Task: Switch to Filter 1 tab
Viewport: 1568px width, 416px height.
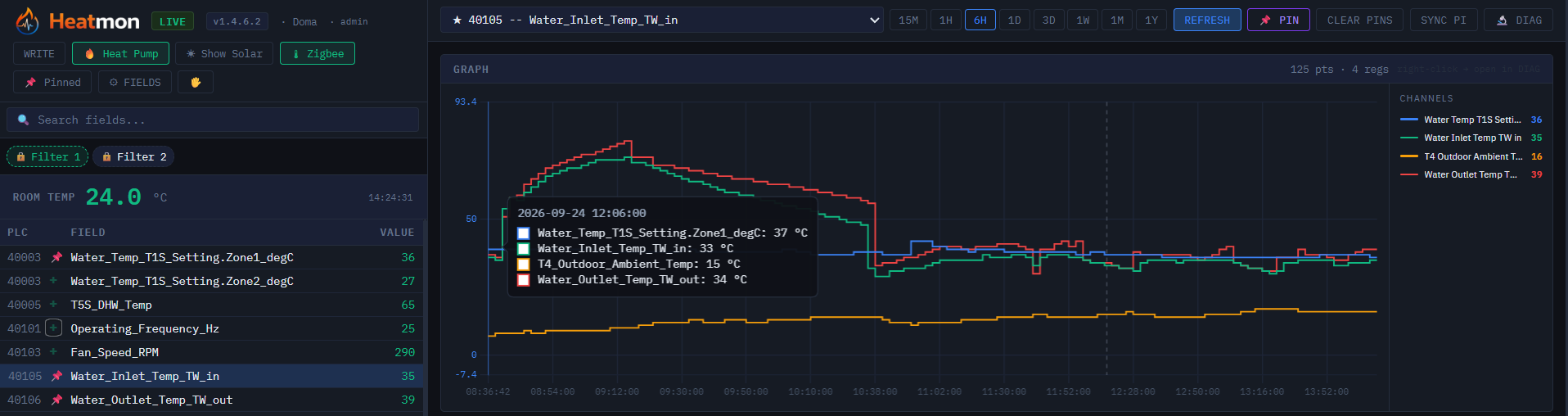Action: tap(47, 156)
